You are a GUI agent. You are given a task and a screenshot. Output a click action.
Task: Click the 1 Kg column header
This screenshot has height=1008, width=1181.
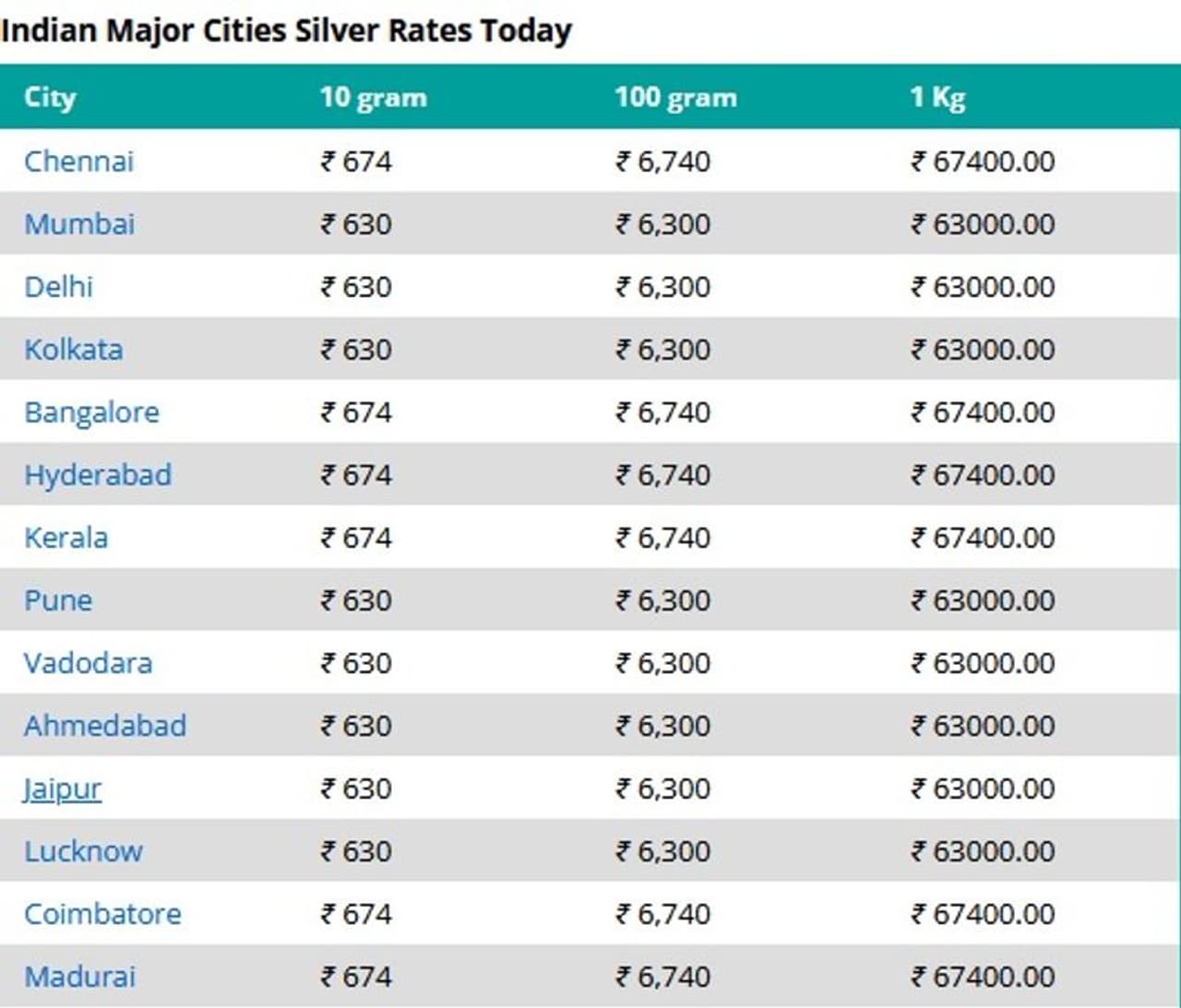tap(937, 97)
